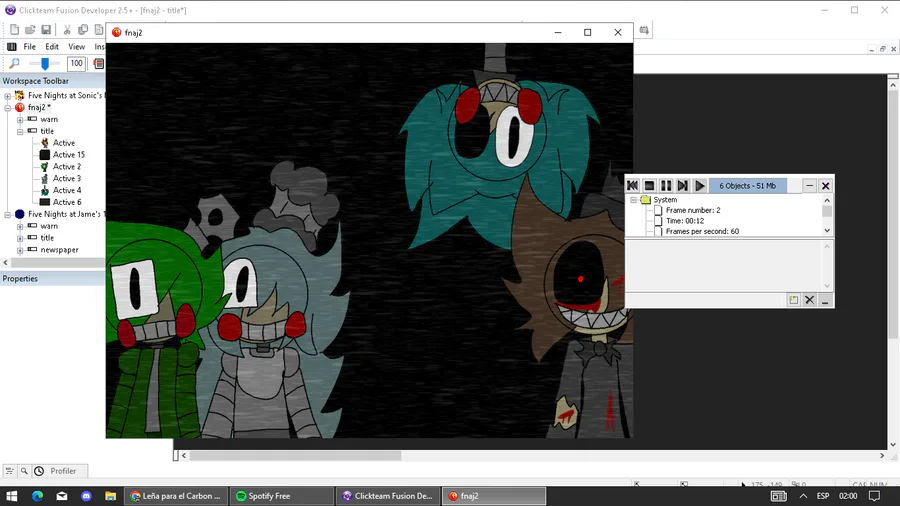This screenshot has height=506, width=900.
Task: Click the frame editor horizontal scrollbar thumb
Action: tap(296, 456)
